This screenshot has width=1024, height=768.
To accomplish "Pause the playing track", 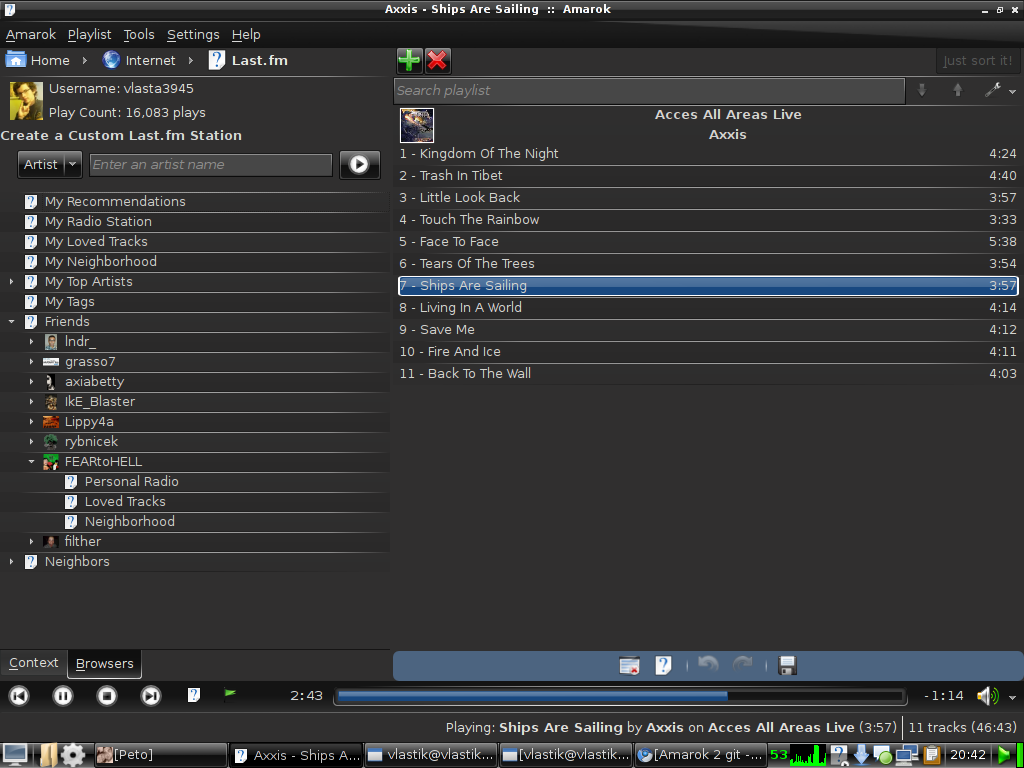I will click(63, 696).
